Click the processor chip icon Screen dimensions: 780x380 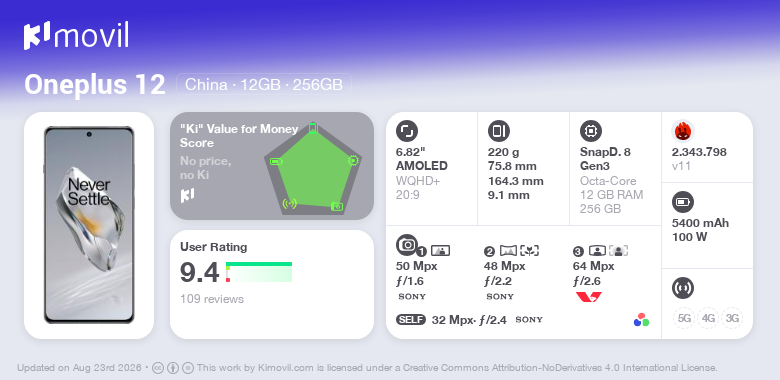pos(591,131)
